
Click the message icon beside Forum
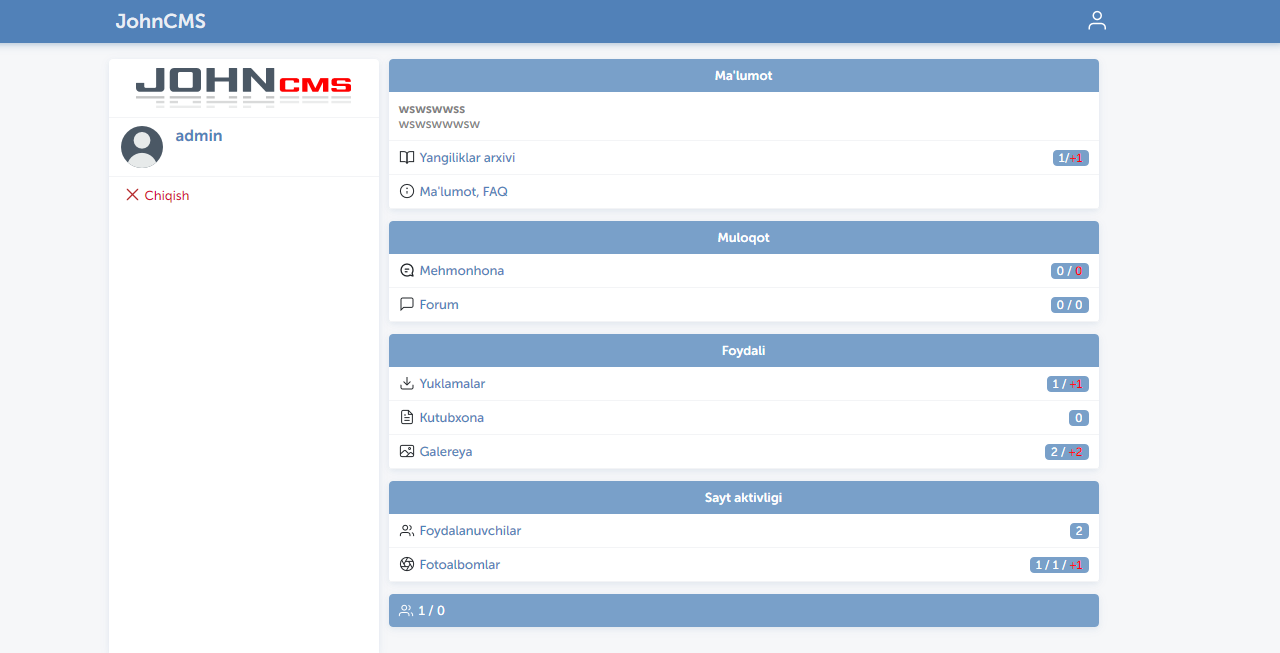[x=407, y=304]
